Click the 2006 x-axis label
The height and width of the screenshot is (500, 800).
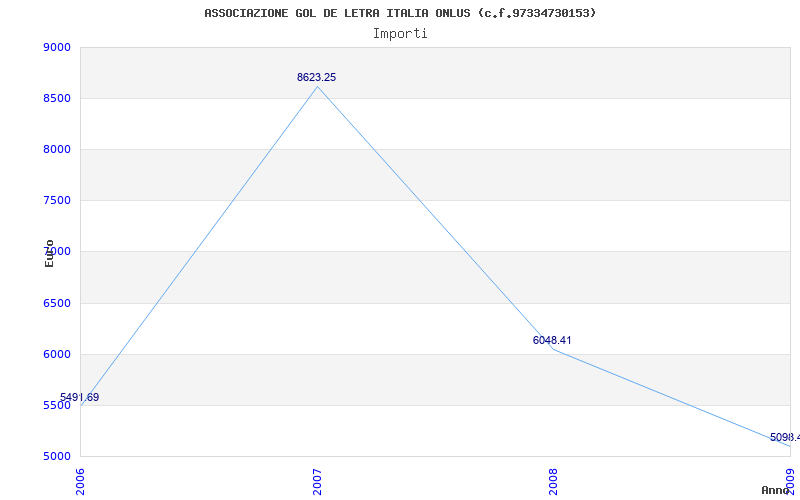pyautogui.click(x=81, y=482)
